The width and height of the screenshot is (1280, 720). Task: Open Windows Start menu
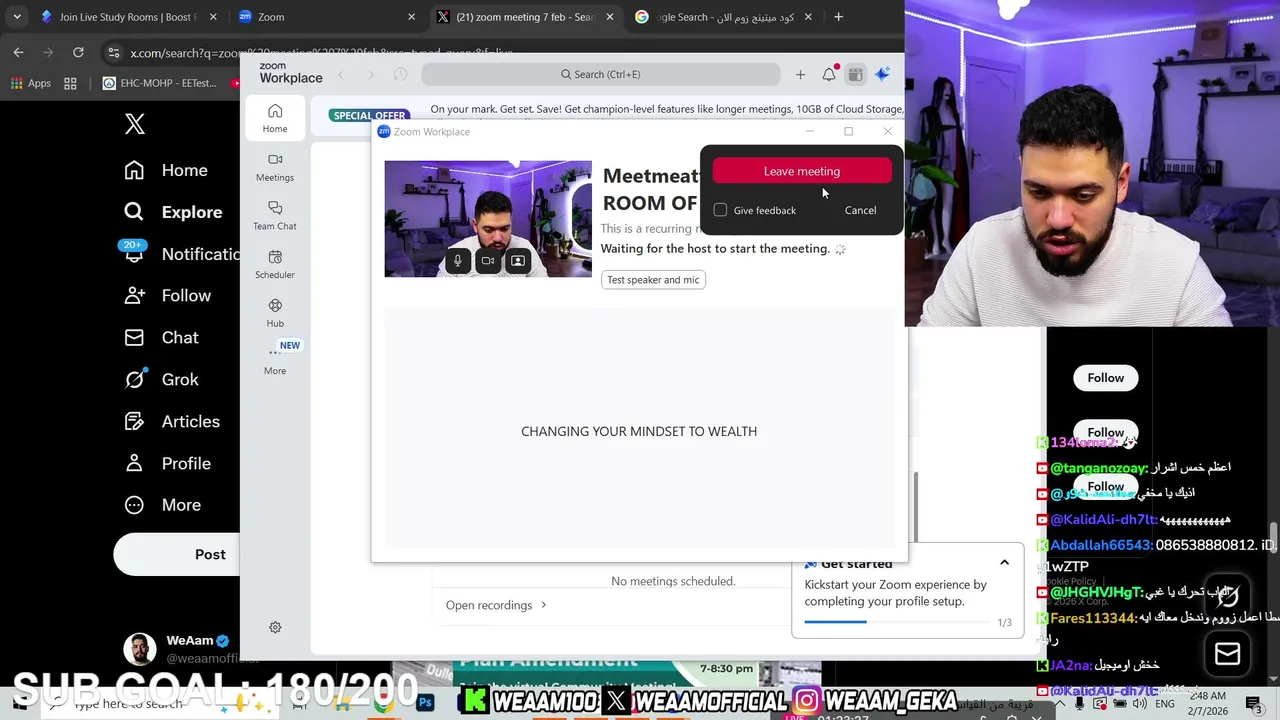click(19, 703)
